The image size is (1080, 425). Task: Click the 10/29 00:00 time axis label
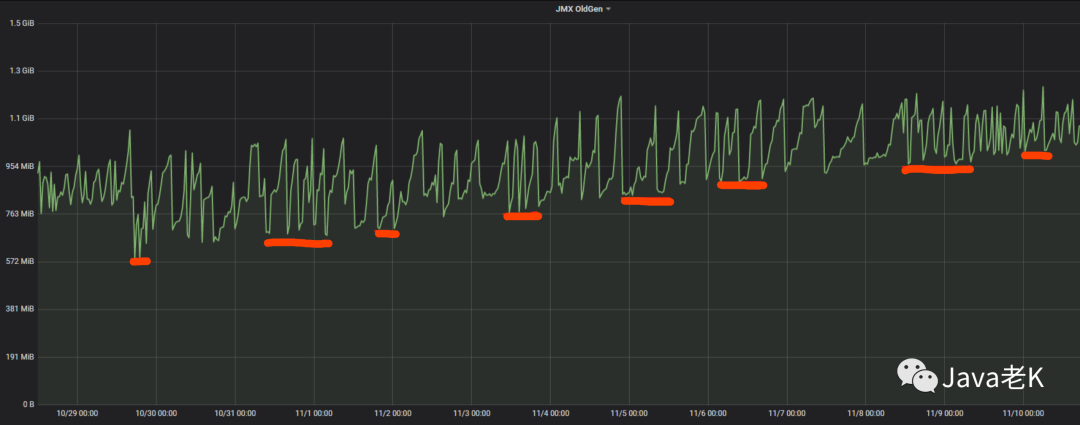coord(77,414)
